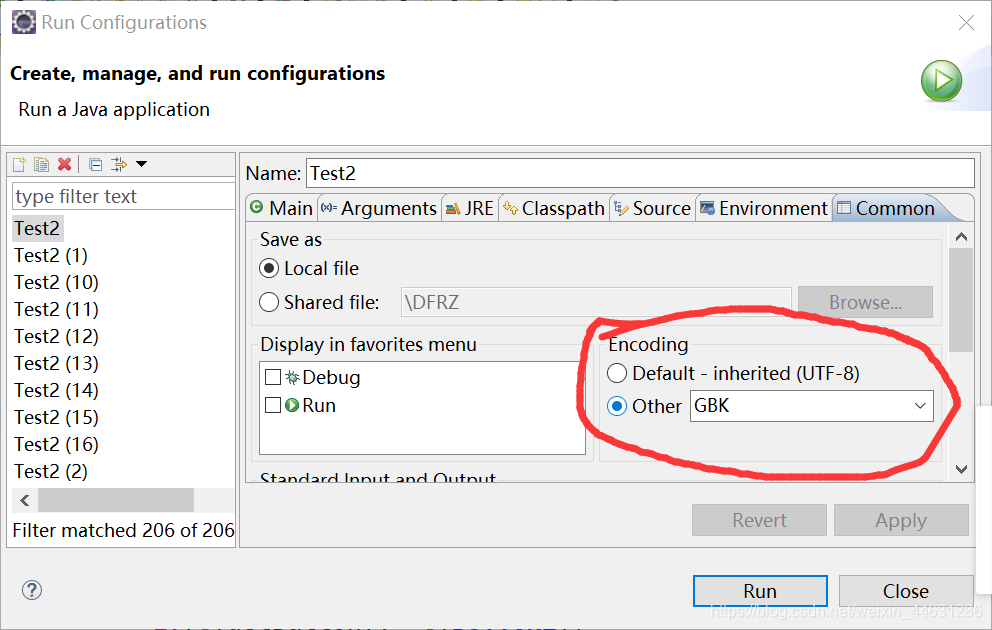
Task: Collapse all configurations in tree
Action: click(96, 165)
